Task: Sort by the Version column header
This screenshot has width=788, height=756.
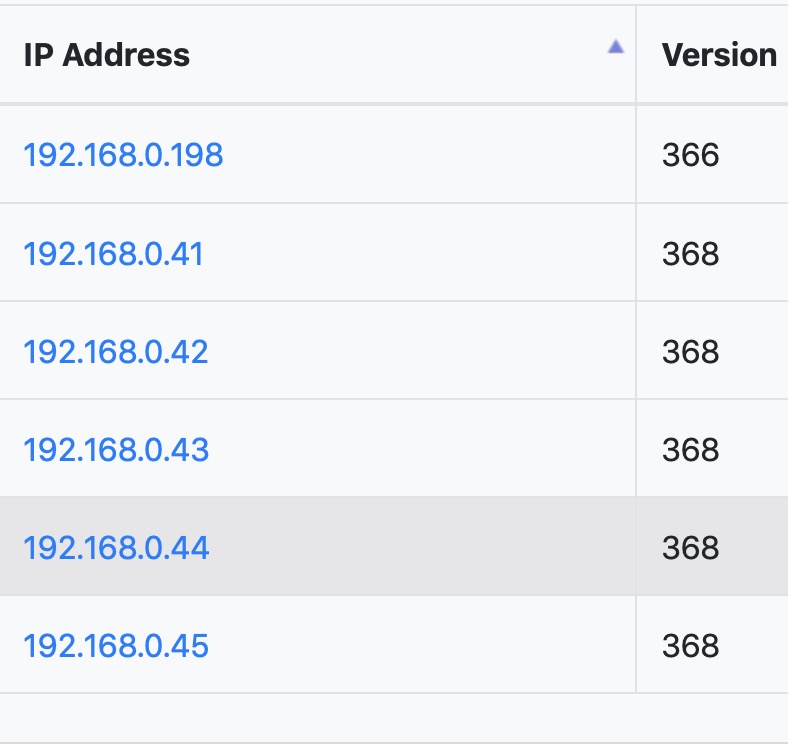Action: [x=719, y=55]
